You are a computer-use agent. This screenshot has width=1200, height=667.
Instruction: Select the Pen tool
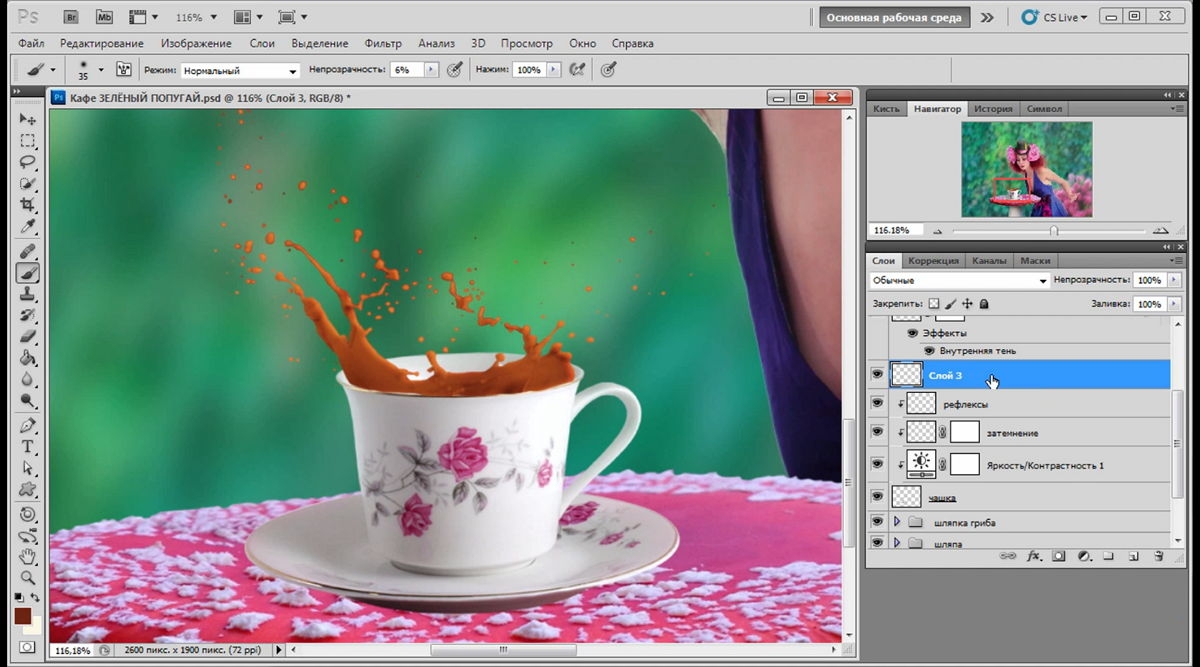[28, 425]
